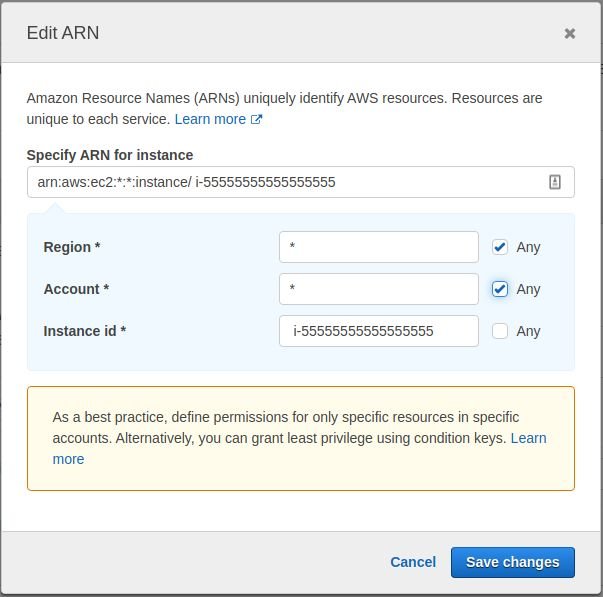
Task: Open the Learn more link with external icon
Action: [x=218, y=119]
